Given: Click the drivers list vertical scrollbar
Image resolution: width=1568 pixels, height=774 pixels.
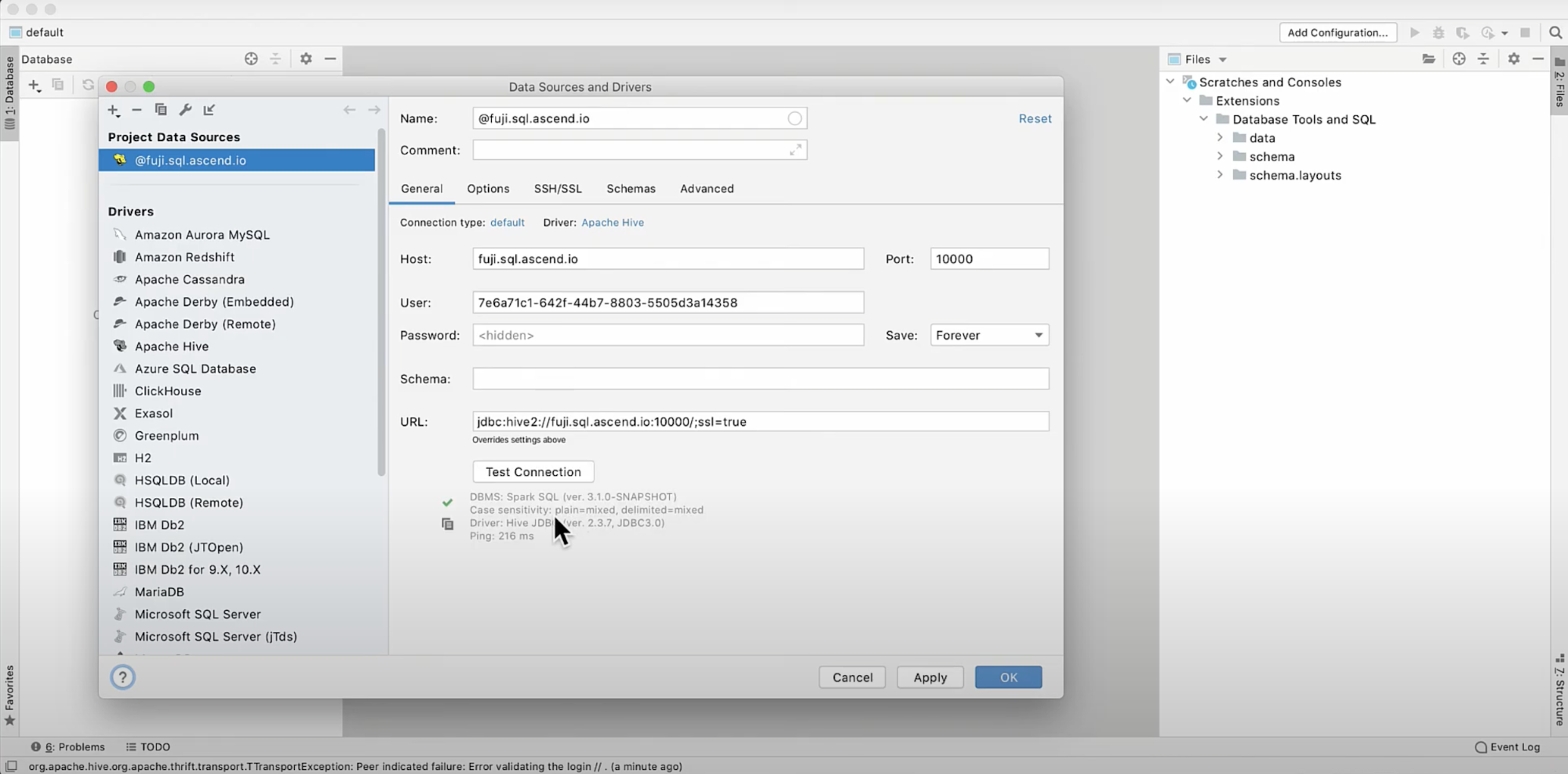Looking at the screenshot, I should coord(381,302).
